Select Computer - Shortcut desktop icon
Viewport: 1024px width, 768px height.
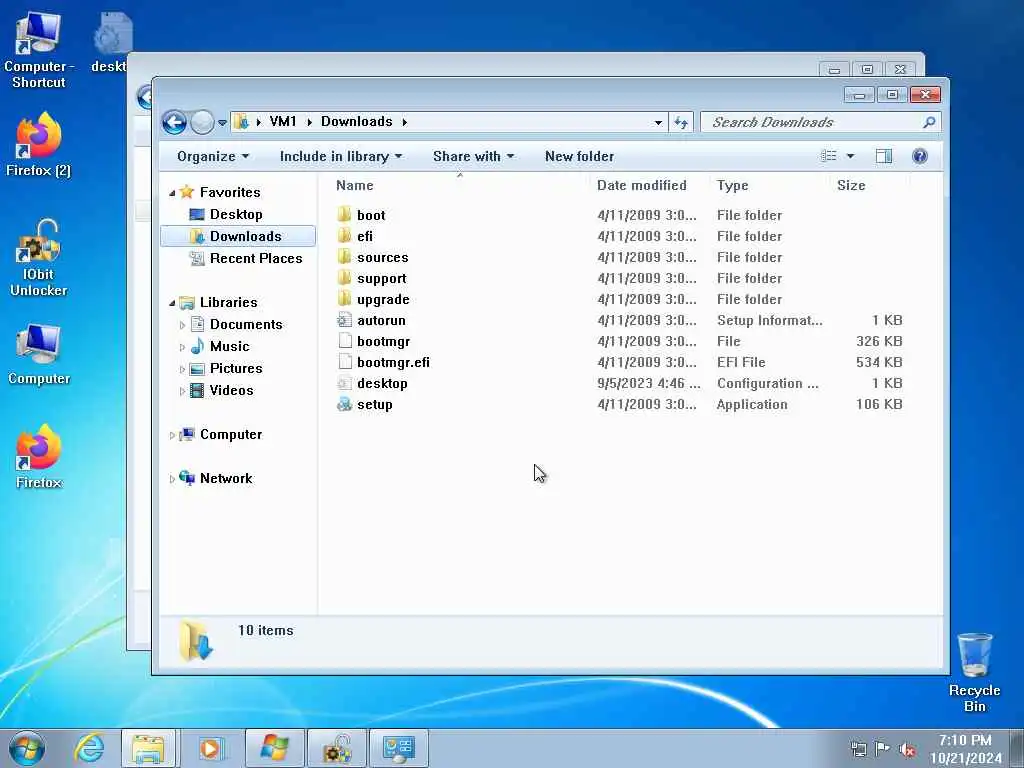pos(39,51)
